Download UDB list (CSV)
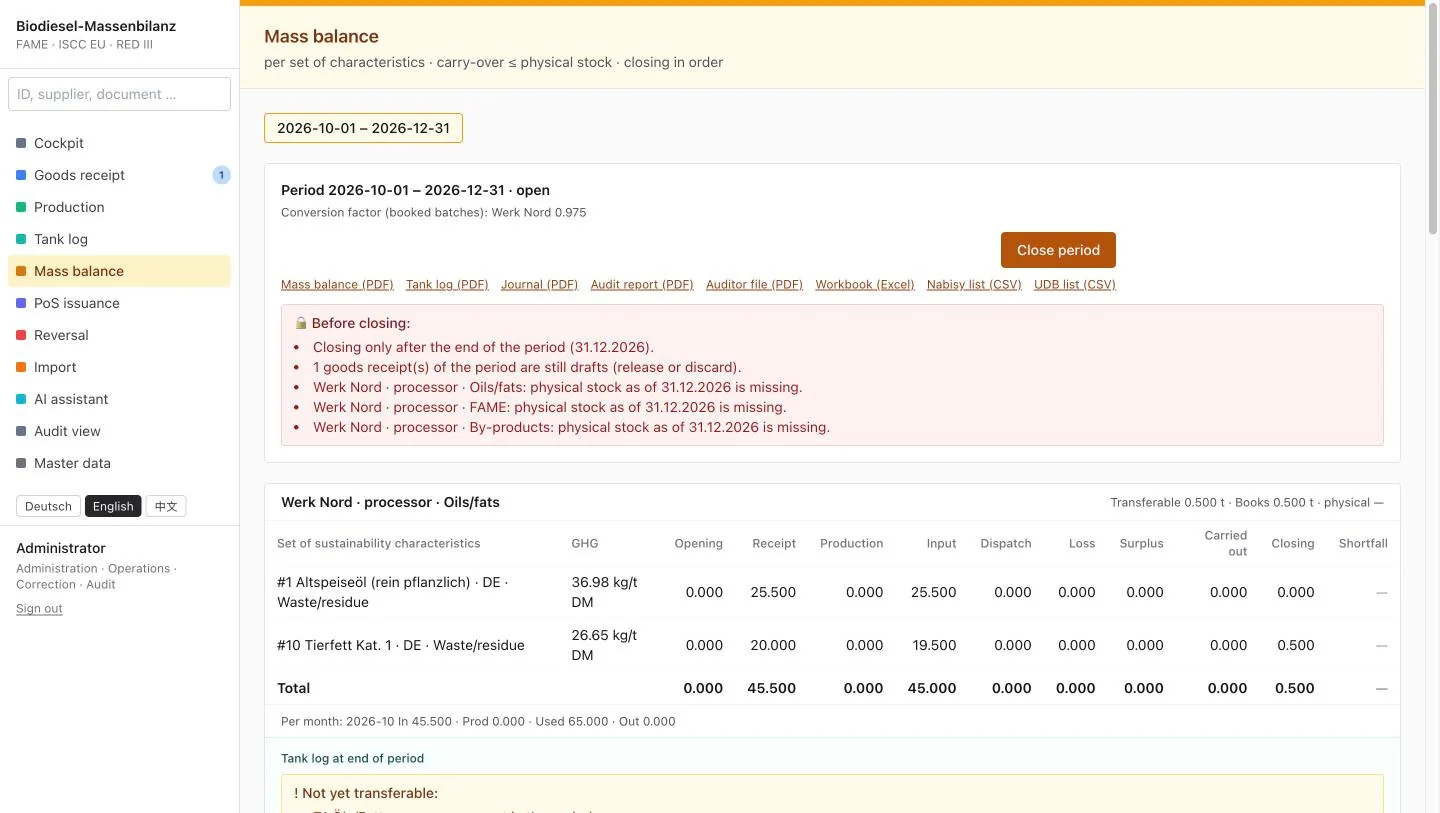 (1075, 284)
